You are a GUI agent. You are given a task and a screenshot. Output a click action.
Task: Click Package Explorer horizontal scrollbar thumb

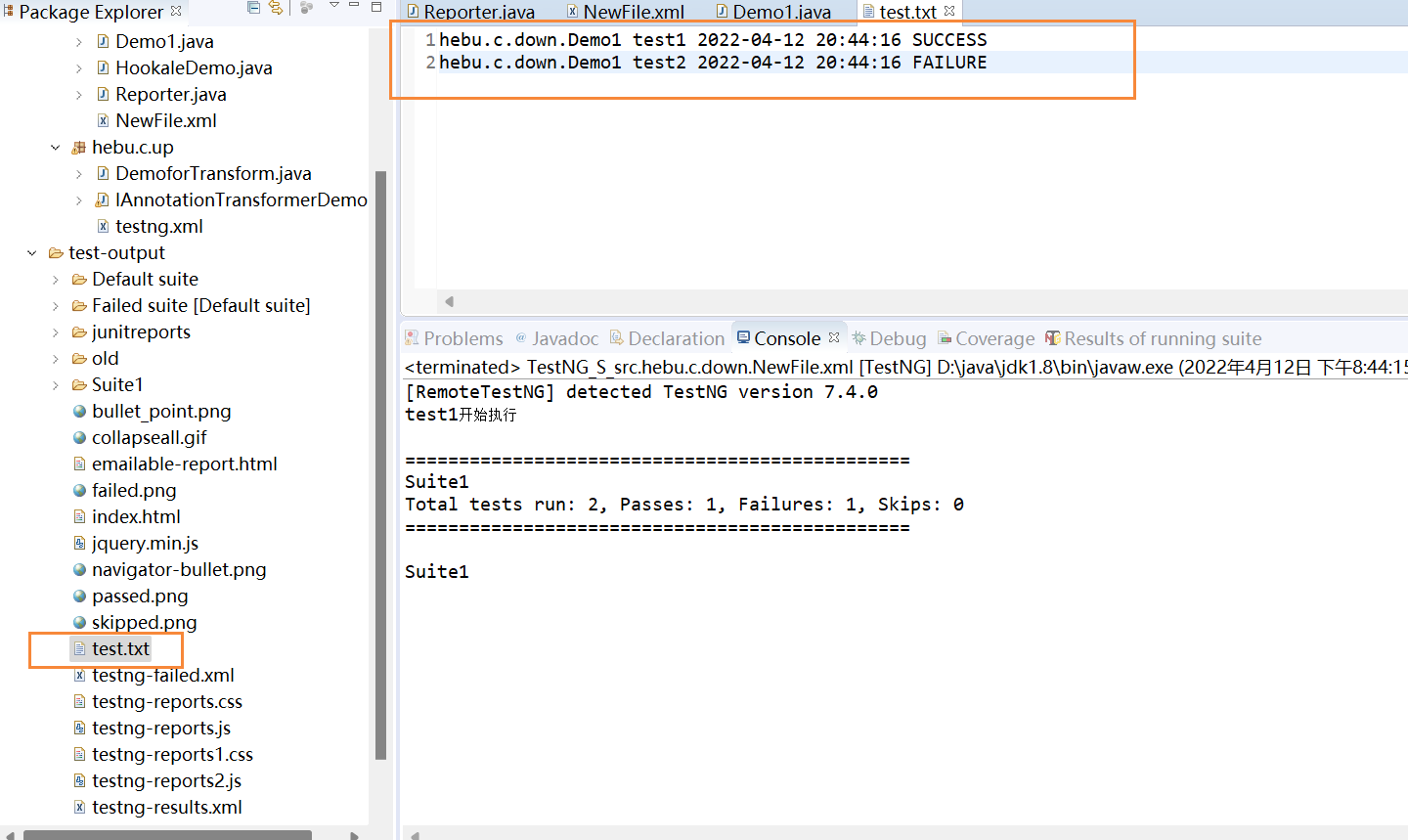(167, 835)
